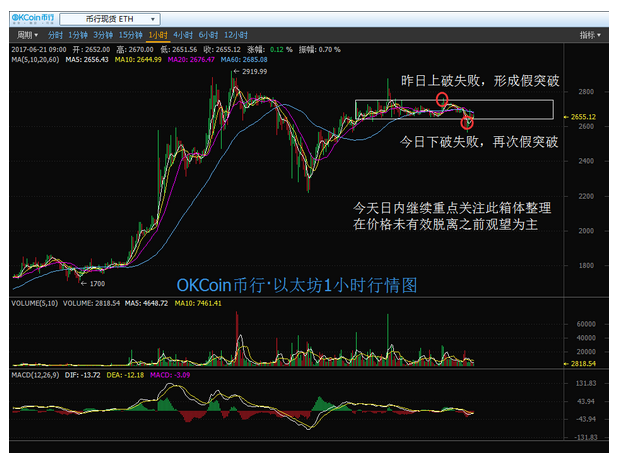The image size is (621, 459).
Task: Click the 1700 low price marker
Action: (95, 284)
